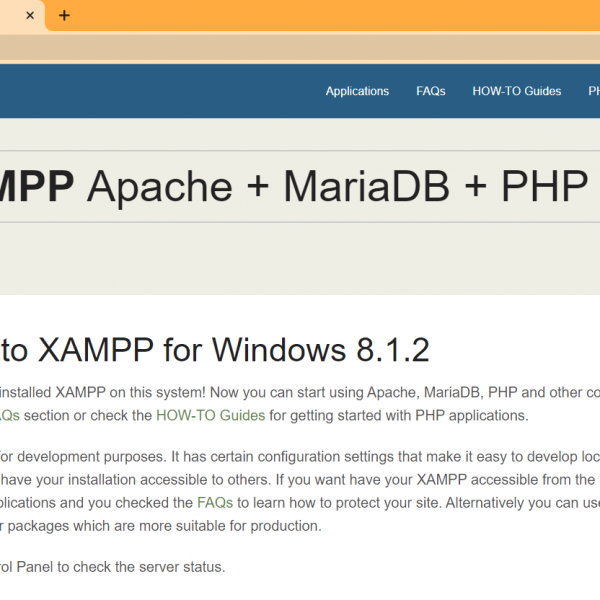Image resolution: width=600 pixels, height=600 pixels.
Task: Click the green FAQs link about protecting your site
Action: pos(215,502)
